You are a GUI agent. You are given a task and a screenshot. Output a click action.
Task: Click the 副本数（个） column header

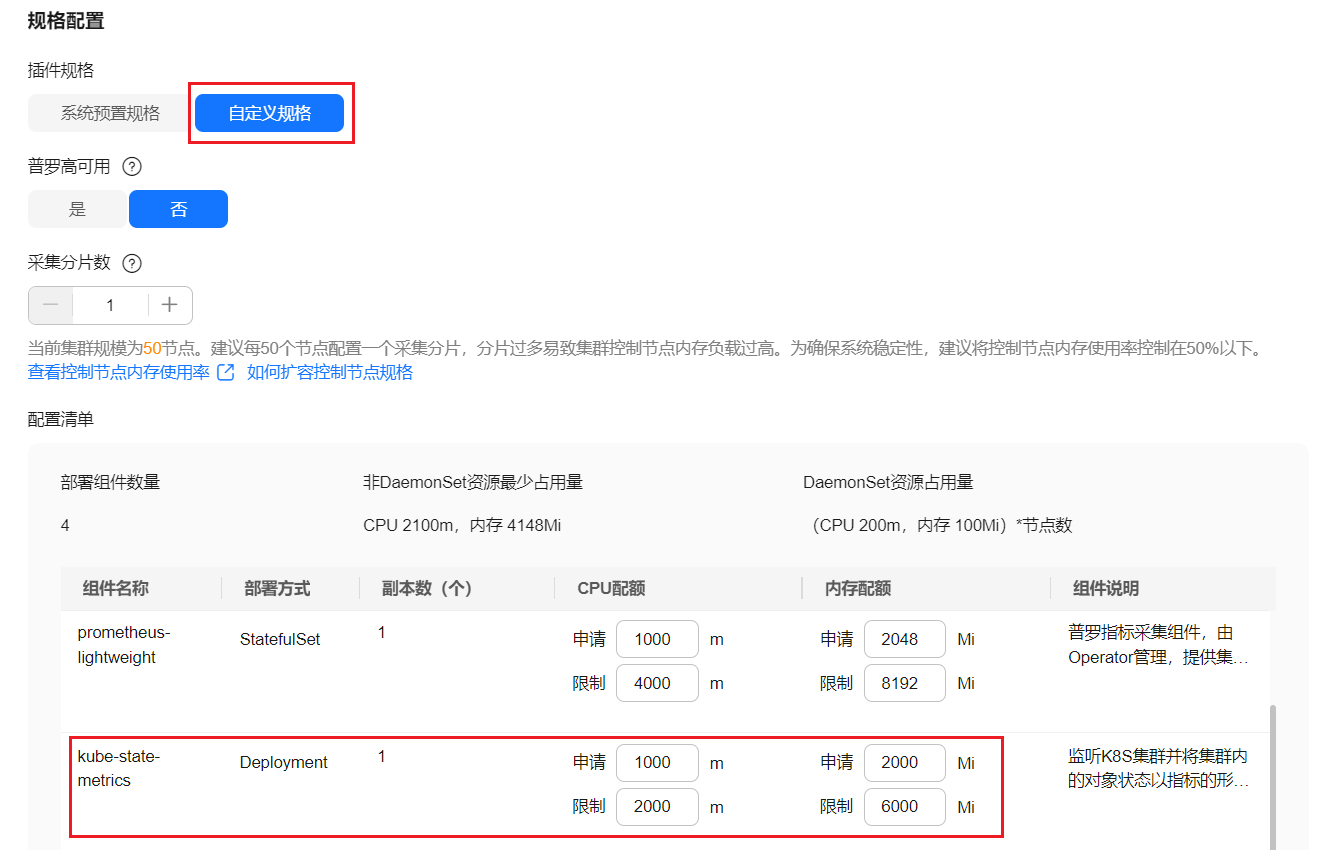[x=427, y=589]
